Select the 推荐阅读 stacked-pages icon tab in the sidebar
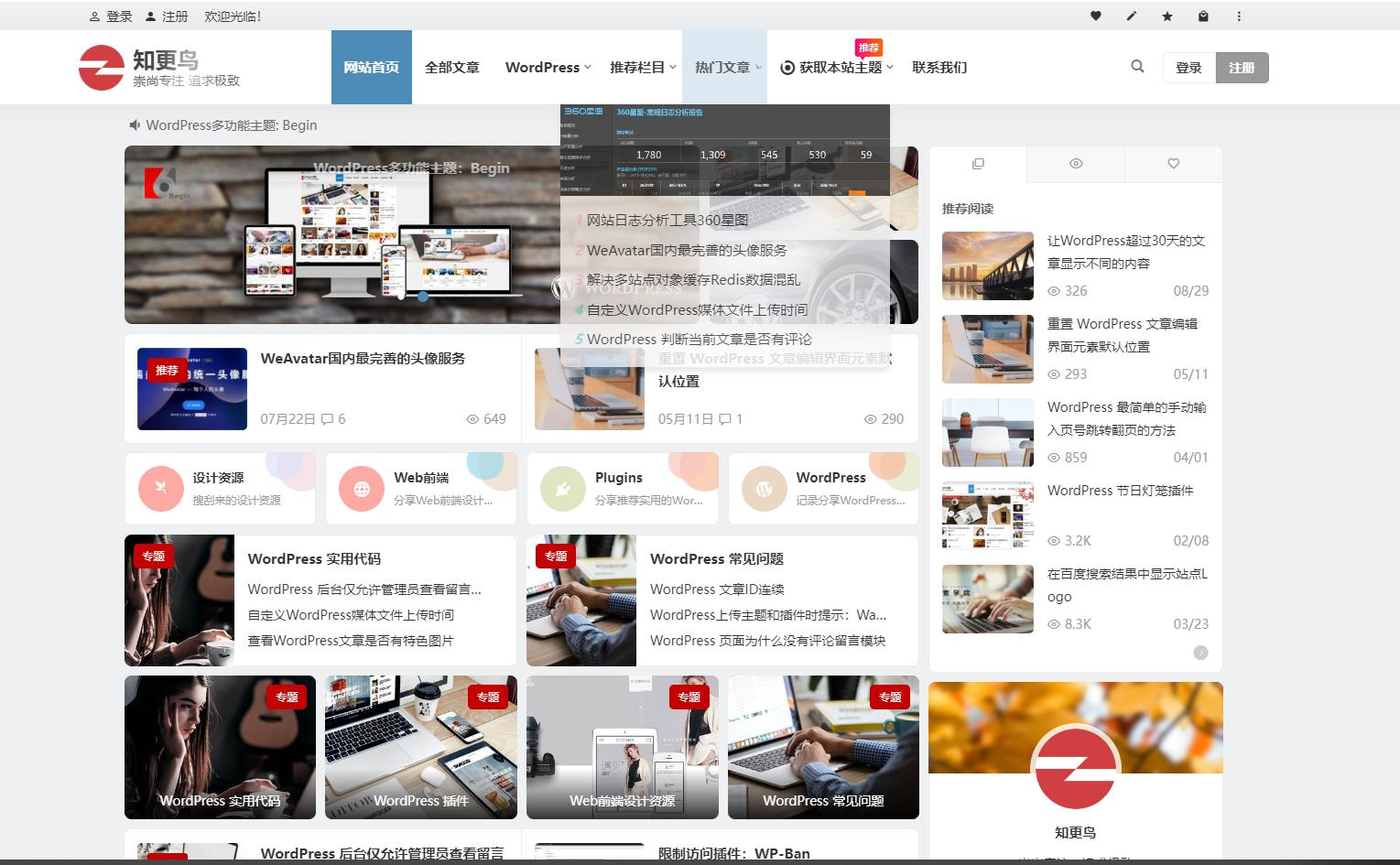Image resolution: width=1400 pixels, height=865 pixels. point(978,164)
